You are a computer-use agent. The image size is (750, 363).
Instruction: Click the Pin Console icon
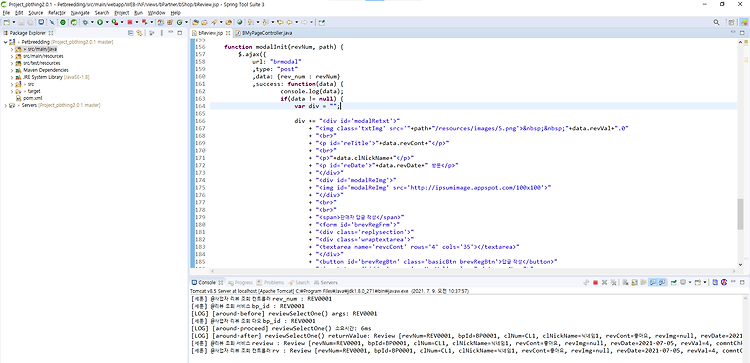point(673,283)
